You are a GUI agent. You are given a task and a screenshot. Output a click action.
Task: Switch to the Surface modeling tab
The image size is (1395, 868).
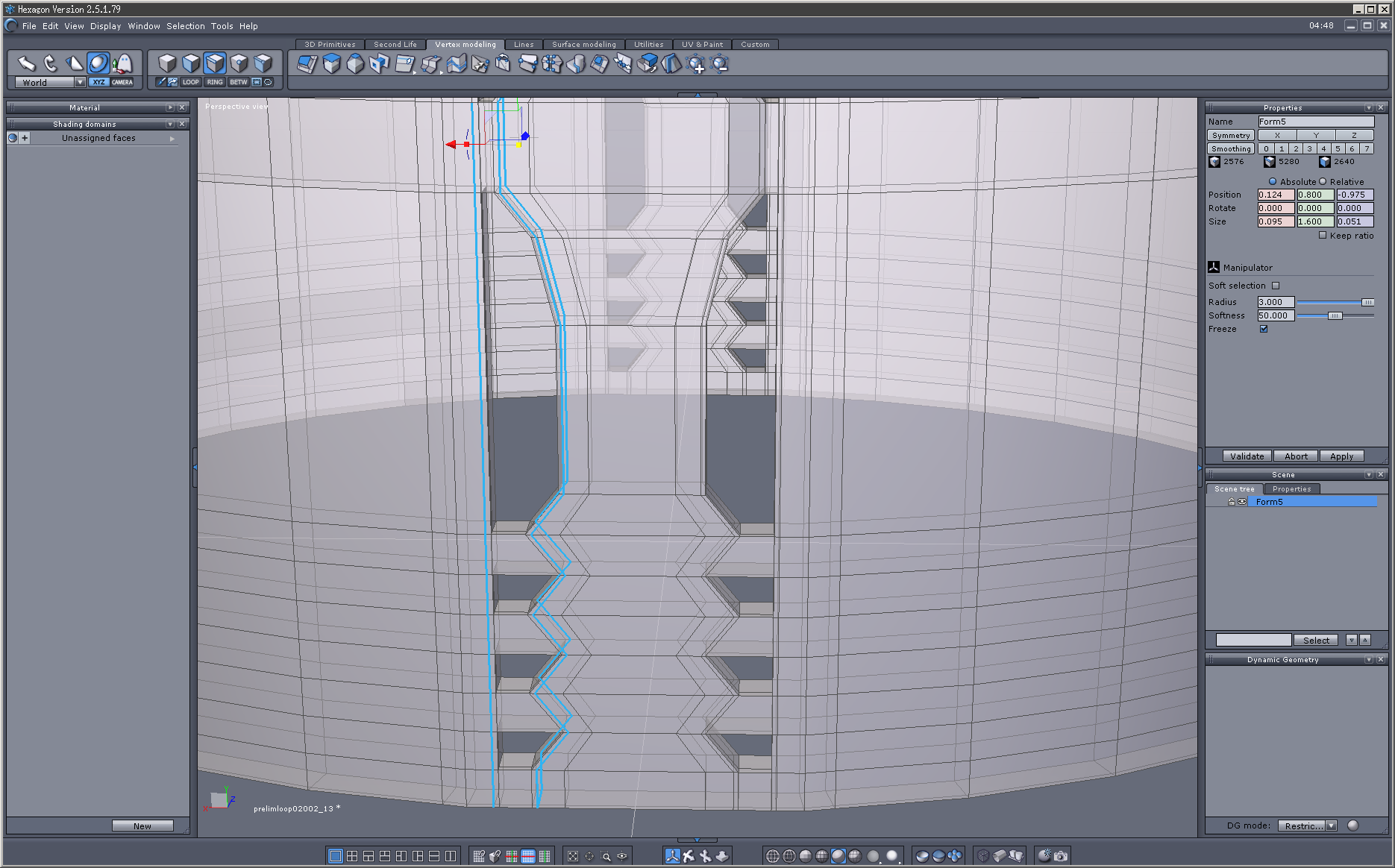click(x=583, y=44)
